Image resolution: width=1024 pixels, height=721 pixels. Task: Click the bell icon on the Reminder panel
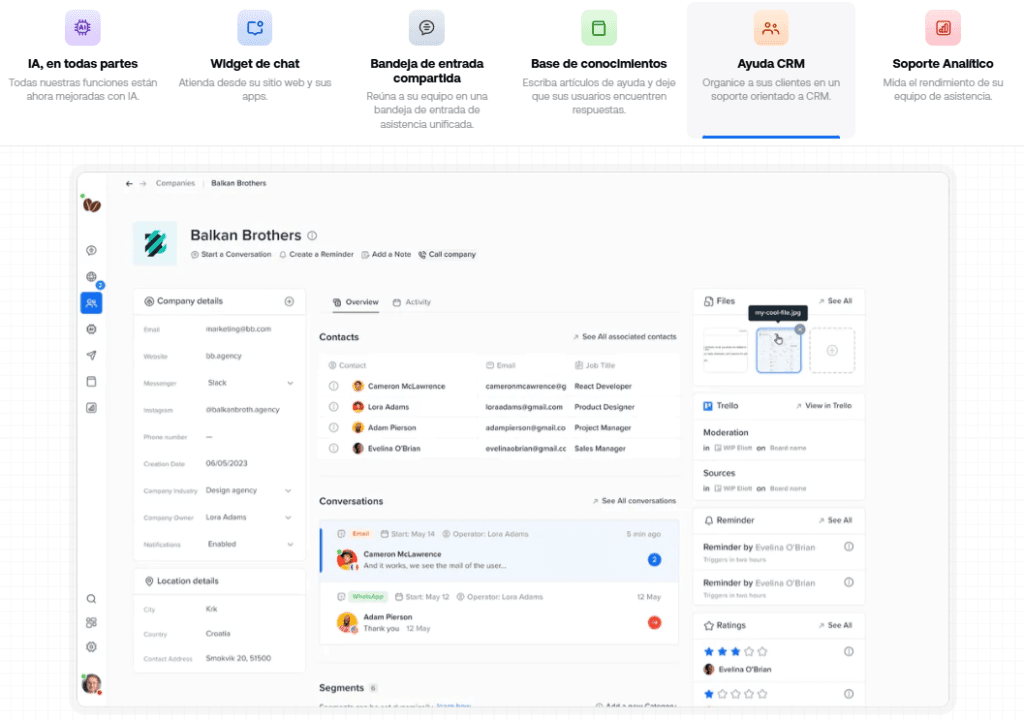point(710,520)
